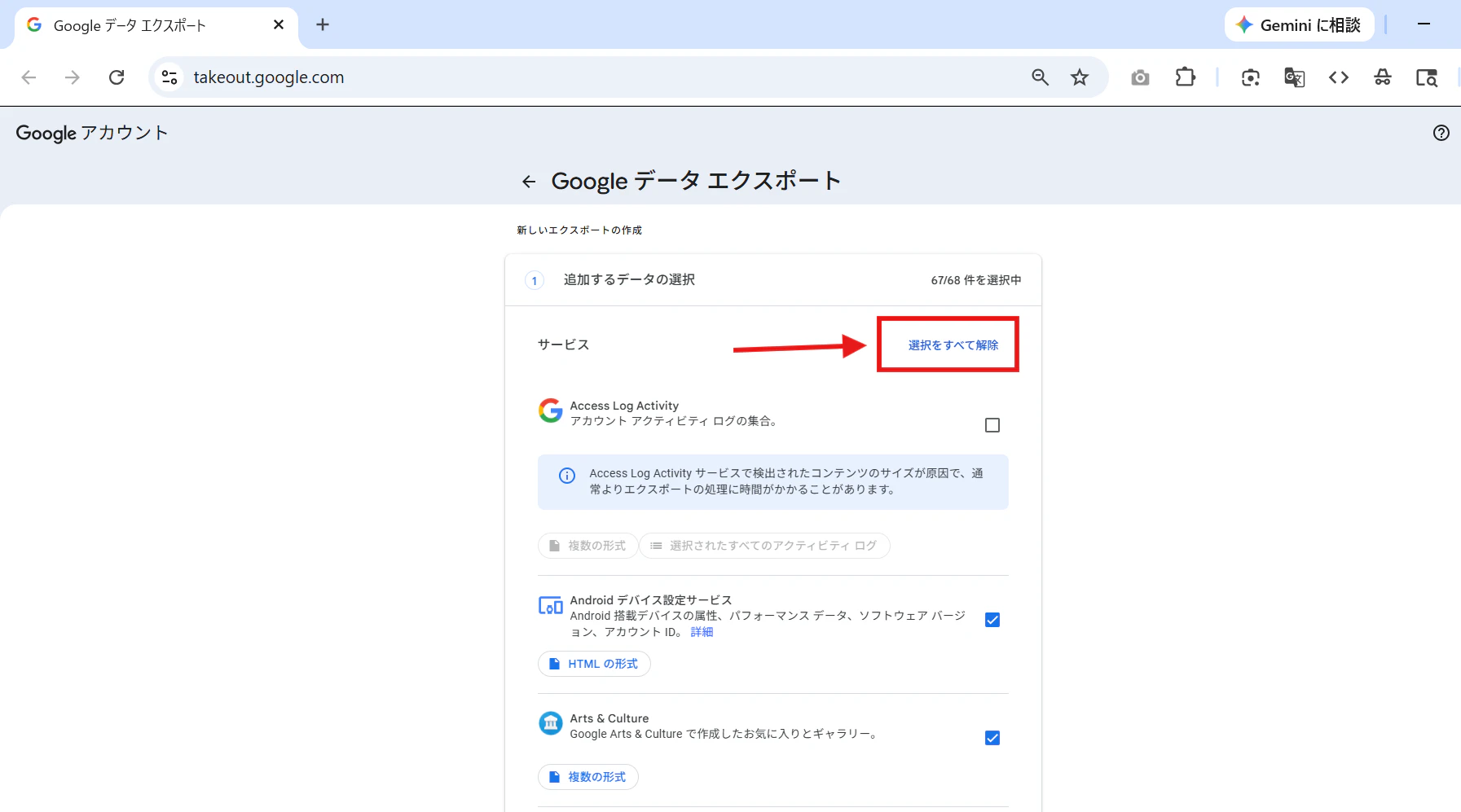Screen dimensions: 1461x812
Task: Click the Google G icon for Access Log Activity
Action: pos(551,410)
